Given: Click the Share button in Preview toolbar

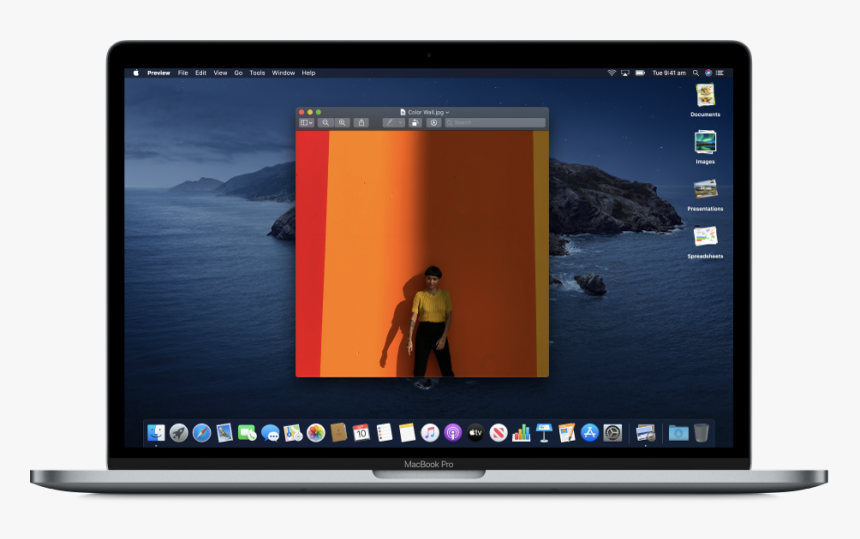Looking at the screenshot, I should pos(361,123).
